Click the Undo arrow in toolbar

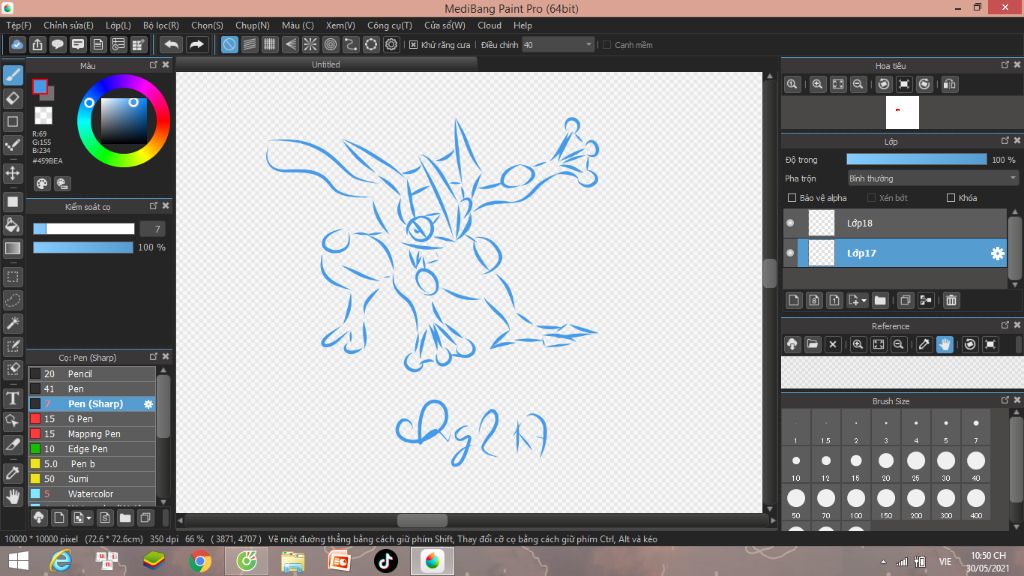point(172,44)
